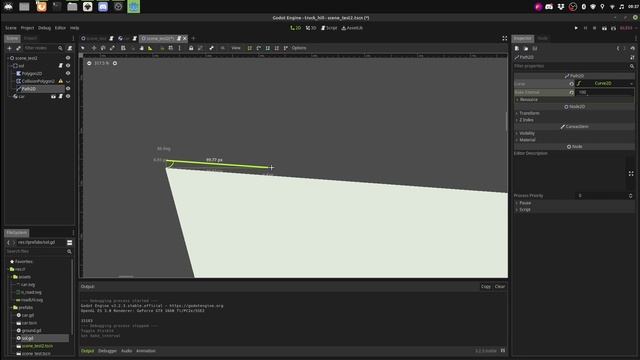The height and width of the screenshot is (360, 640).
Task: Click the skeleton bone options icon
Action: 211,48
